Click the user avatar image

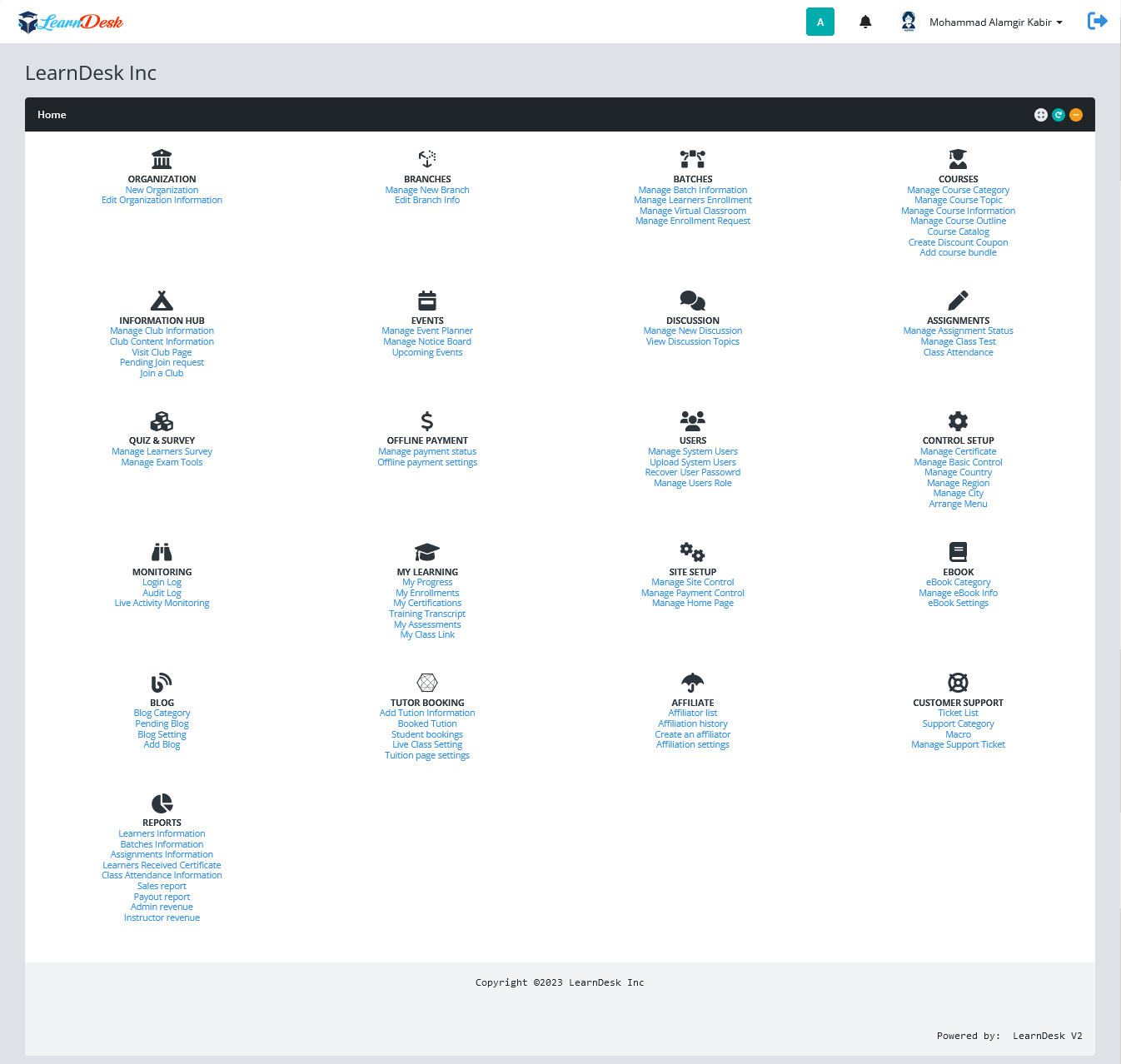pyautogui.click(x=909, y=22)
